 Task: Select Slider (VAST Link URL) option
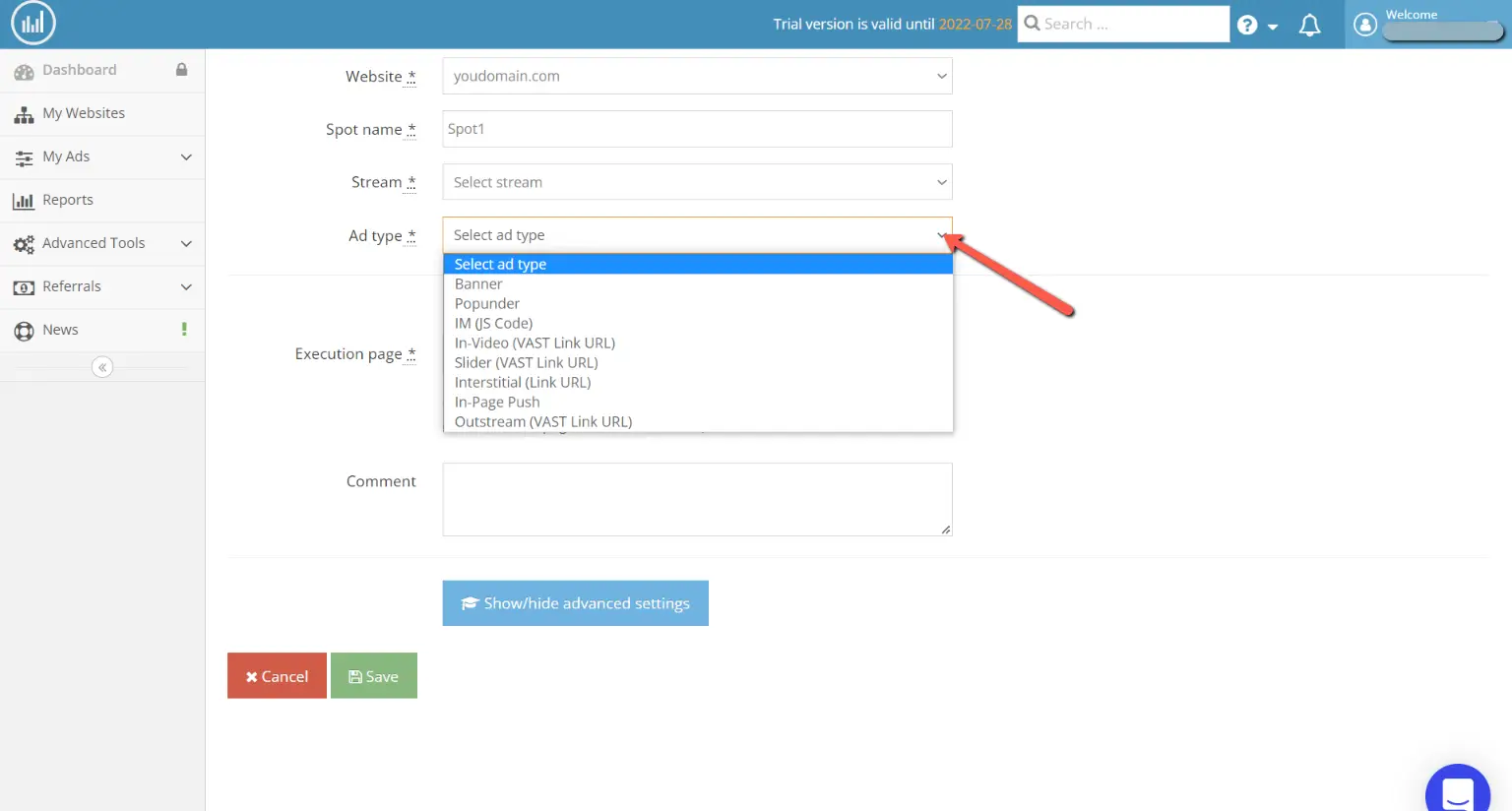pos(698,362)
